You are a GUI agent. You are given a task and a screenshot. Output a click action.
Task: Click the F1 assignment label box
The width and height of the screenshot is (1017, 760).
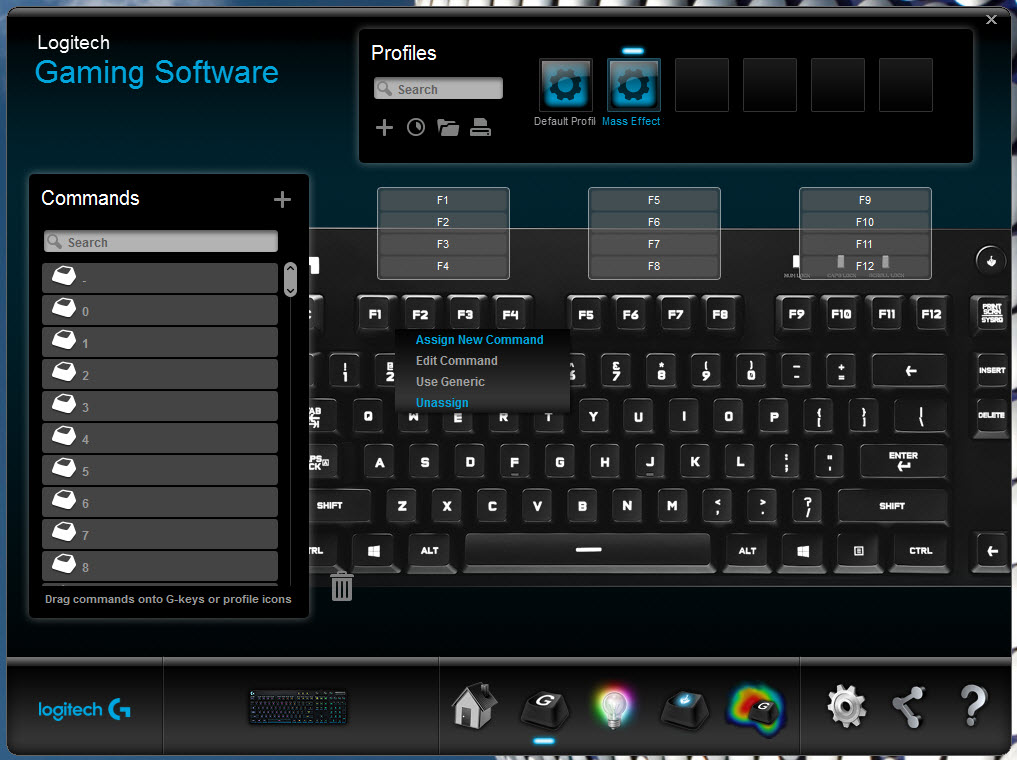pyautogui.click(x=443, y=200)
